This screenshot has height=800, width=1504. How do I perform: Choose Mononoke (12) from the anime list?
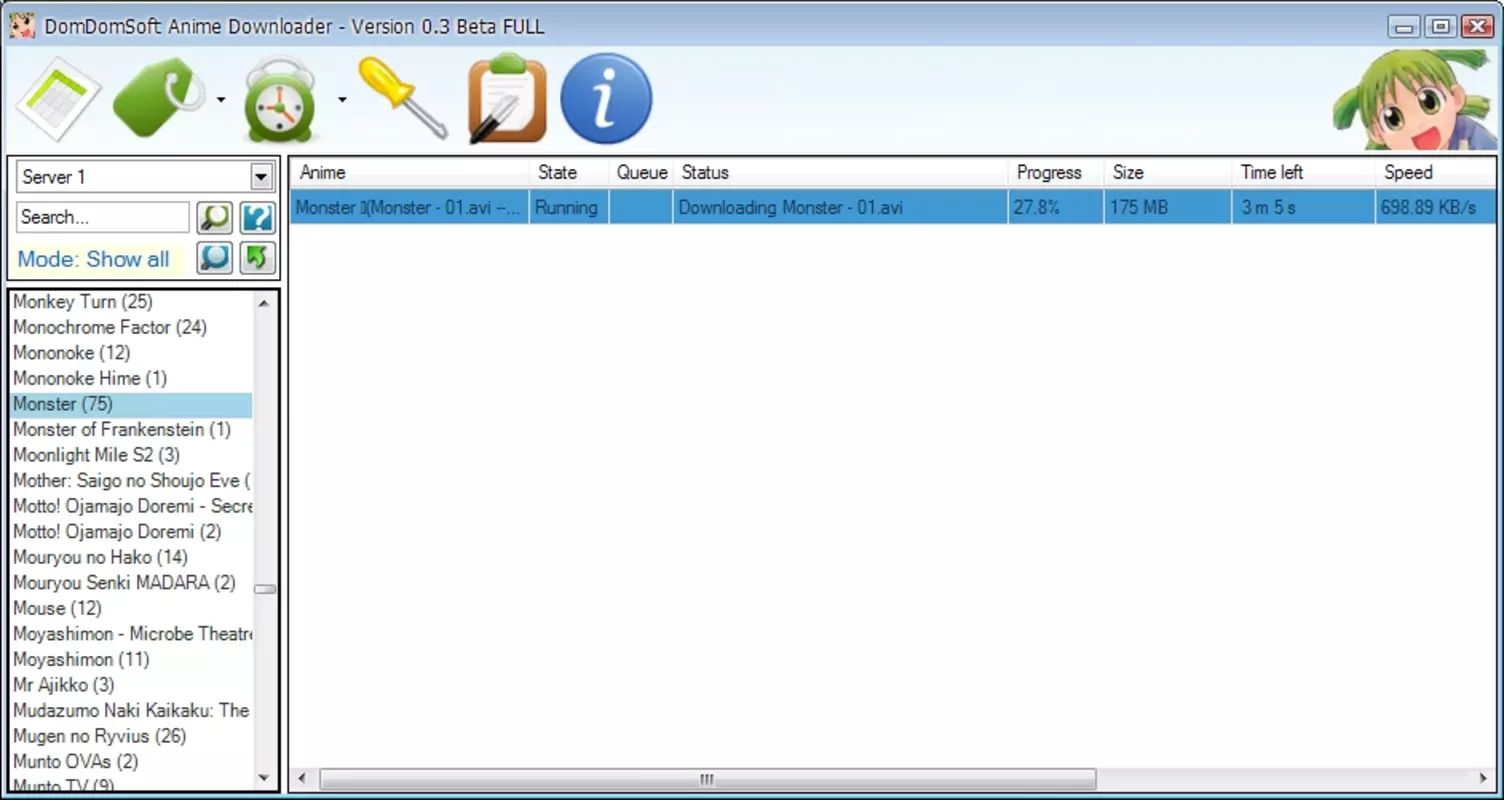[x=131, y=352]
